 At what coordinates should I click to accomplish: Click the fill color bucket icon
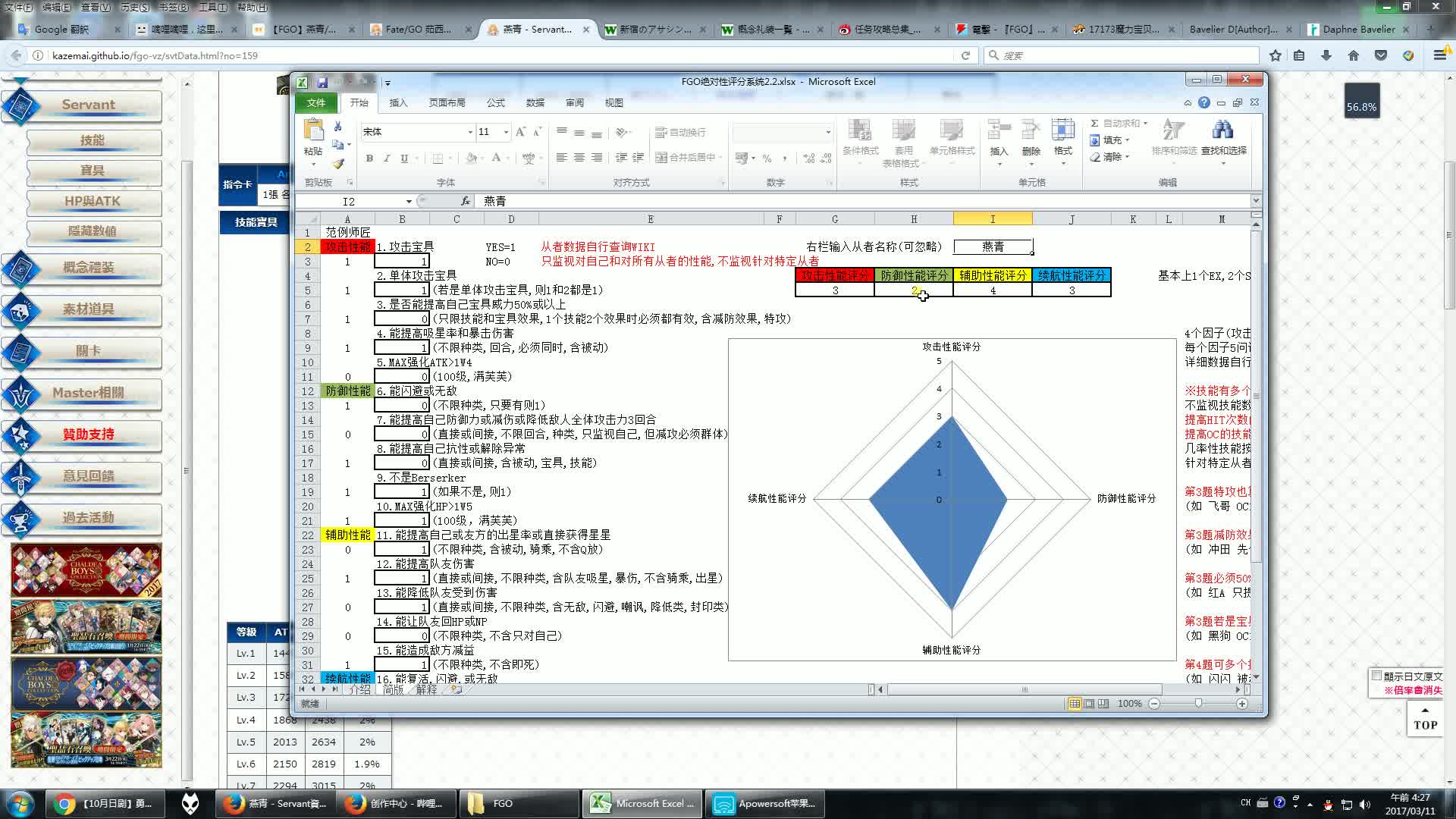(471, 158)
